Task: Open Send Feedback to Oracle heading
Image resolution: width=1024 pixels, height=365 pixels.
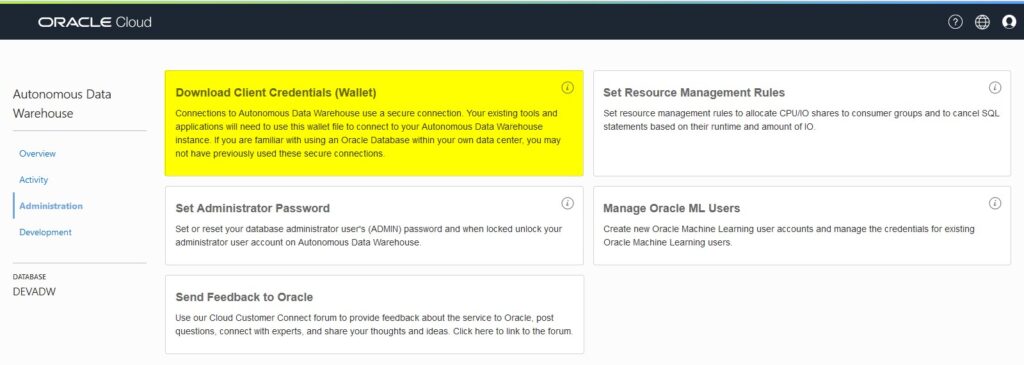Action: pyautogui.click(x=244, y=297)
